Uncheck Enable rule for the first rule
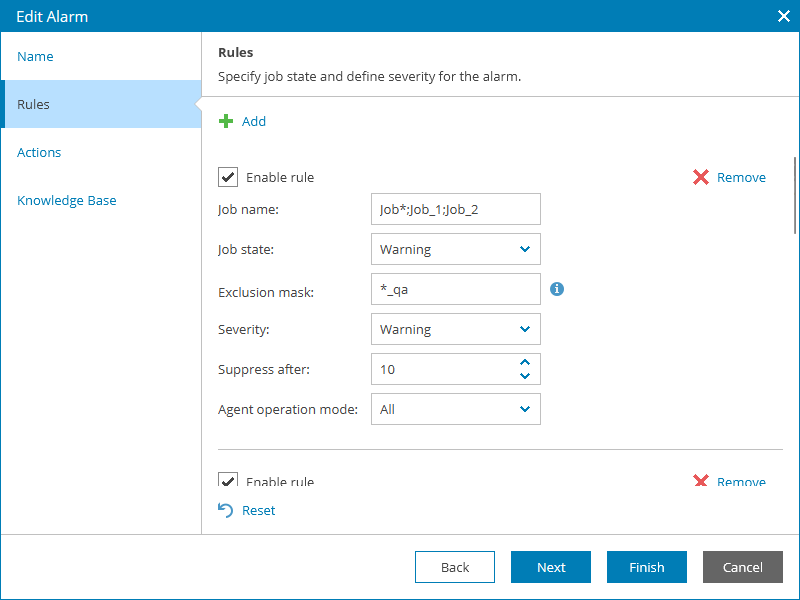 [227, 177]
